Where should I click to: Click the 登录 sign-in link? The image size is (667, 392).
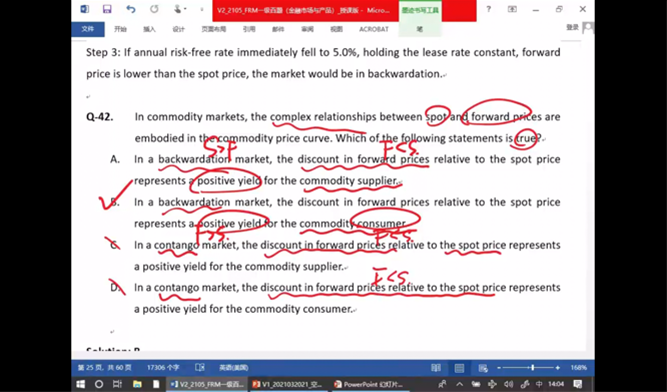tap(572, 27)
